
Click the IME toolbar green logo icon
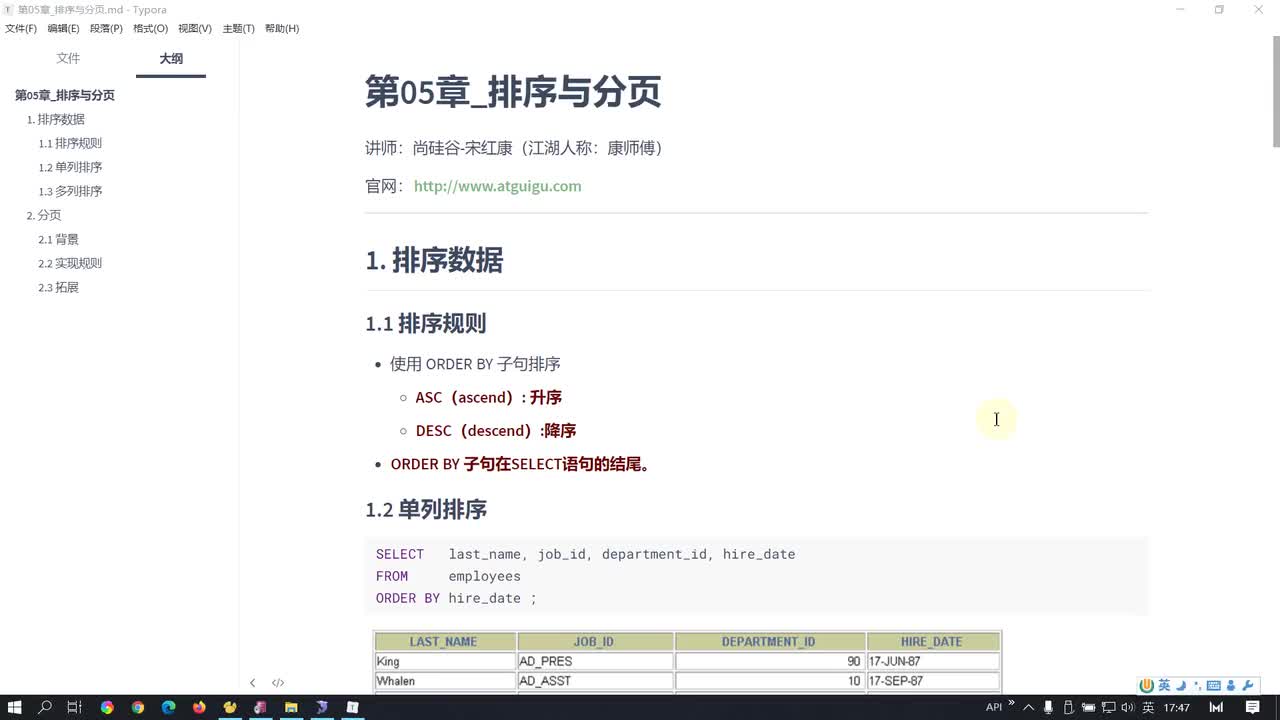pos(1147,686)
